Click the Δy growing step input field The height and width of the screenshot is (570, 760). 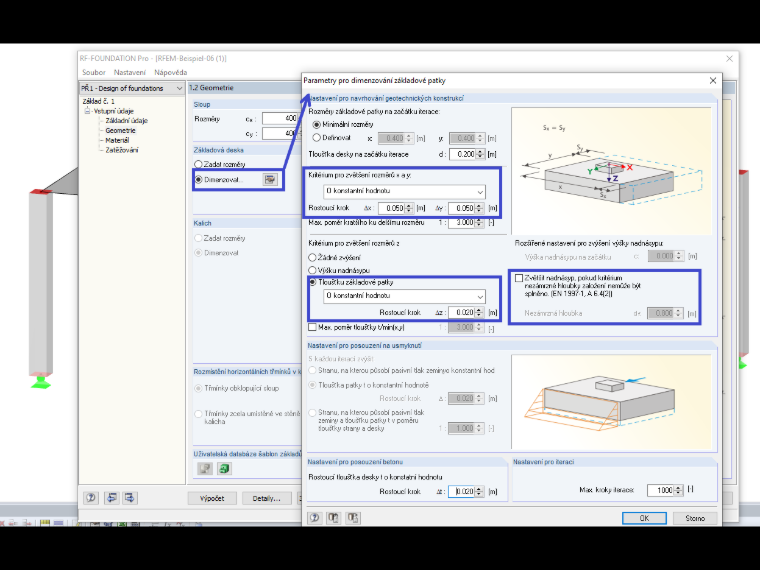pyautogui.click(x=462, y=208)
